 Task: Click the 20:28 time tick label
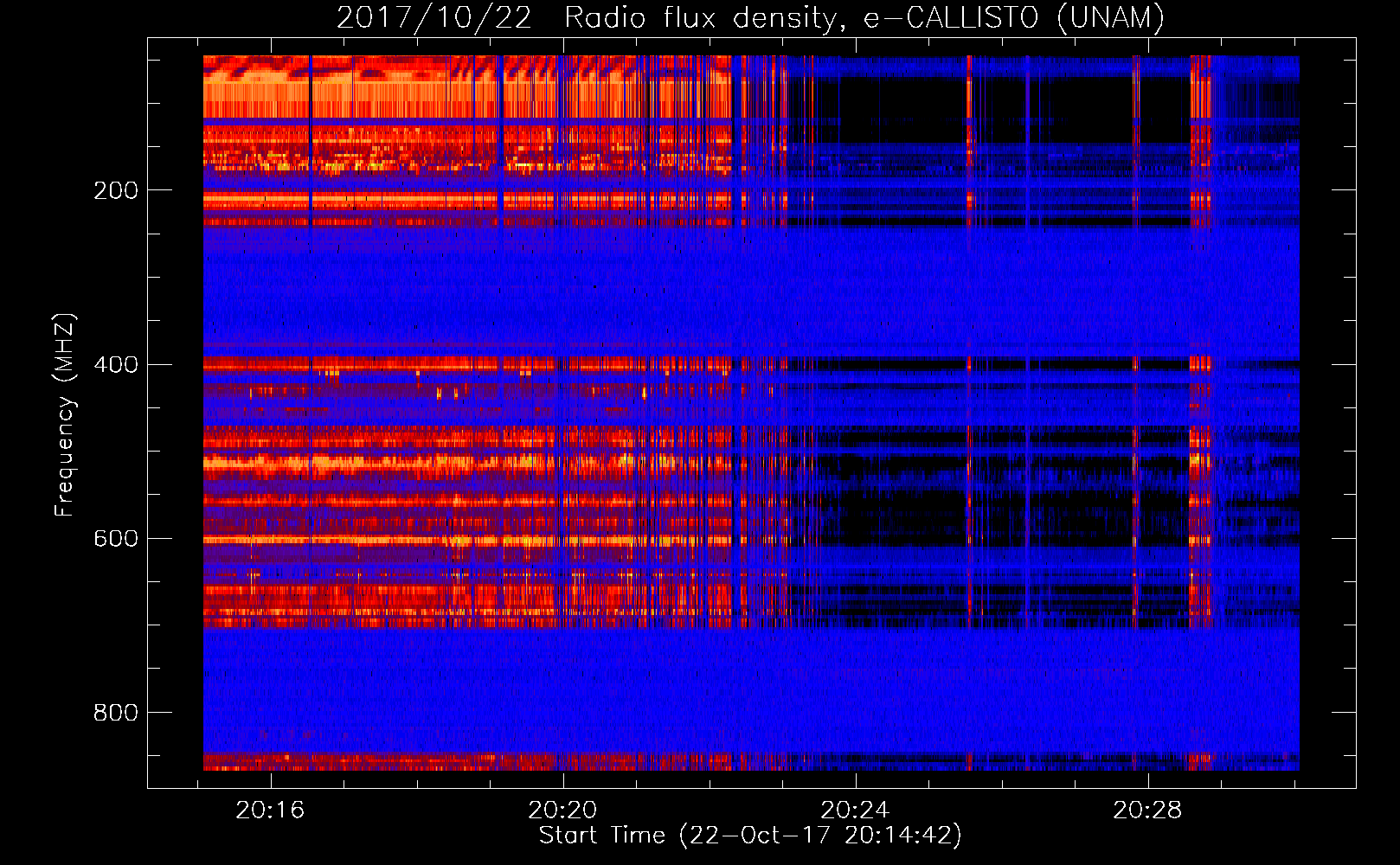(x=1148, y=811)
